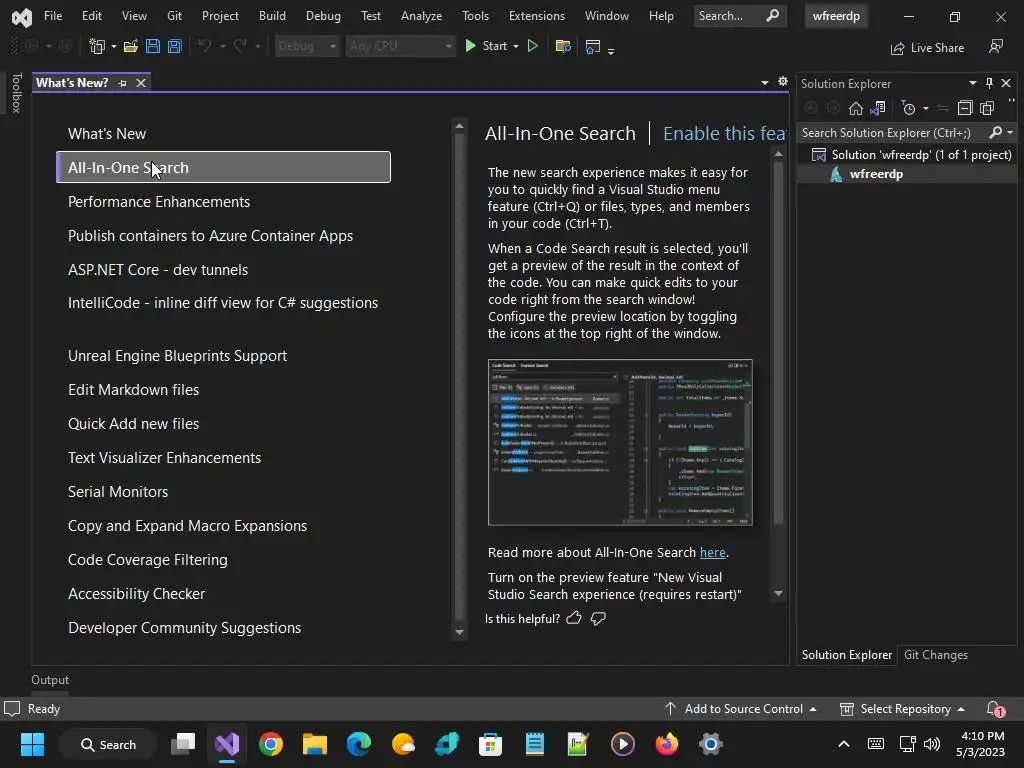1024x768 pixels.
Task: Select Serial Monitors item
Action: (118, 492)
